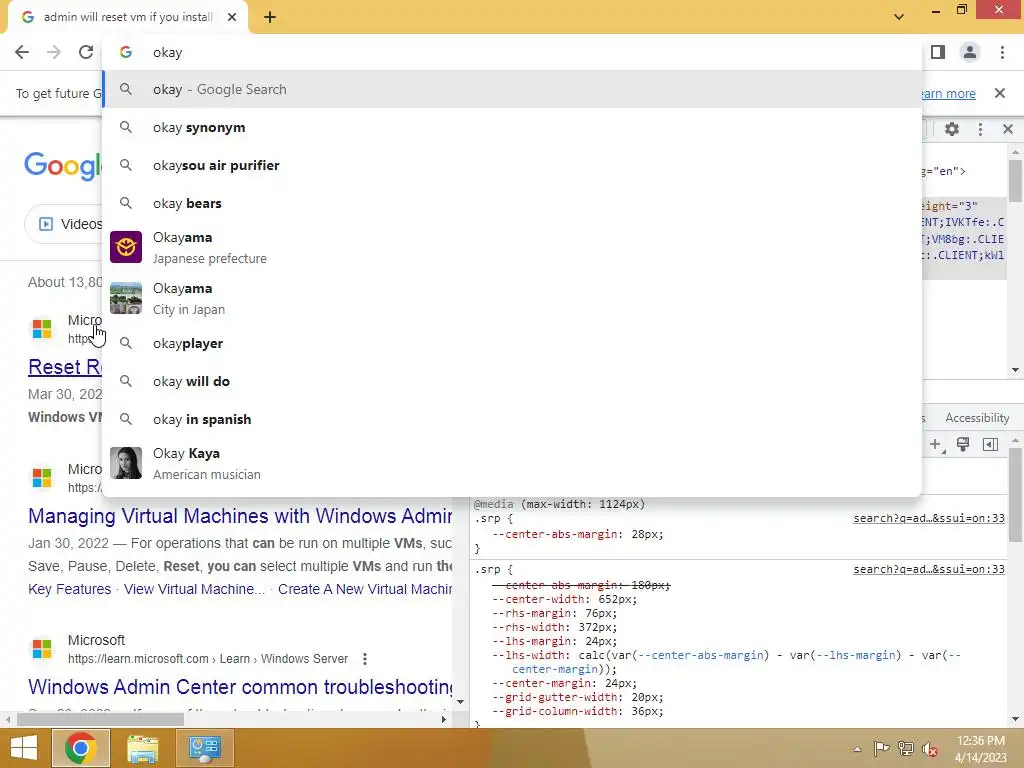
Task: Dismiss the info bar with X
Action: tap(1000, 93)
